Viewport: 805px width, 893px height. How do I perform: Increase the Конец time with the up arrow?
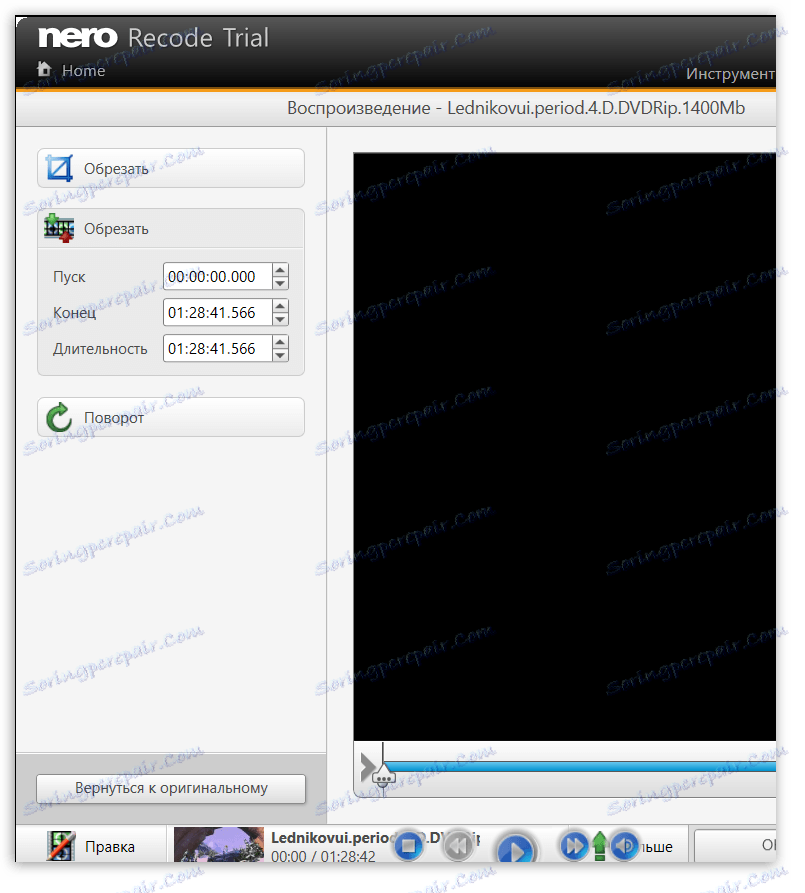pos(280,306)
